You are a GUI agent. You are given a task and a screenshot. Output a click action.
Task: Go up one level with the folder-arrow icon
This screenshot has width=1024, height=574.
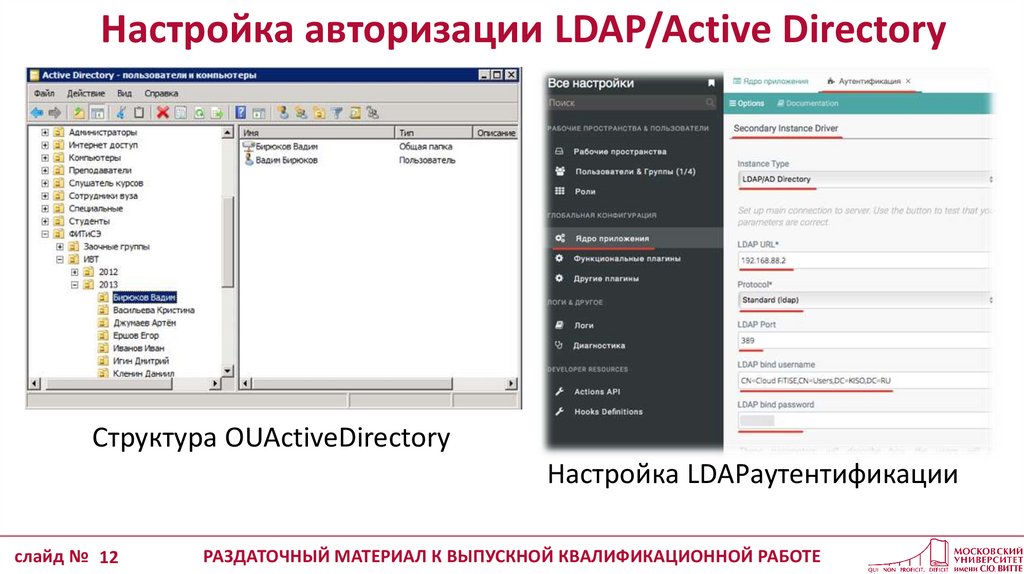point(79,113)
